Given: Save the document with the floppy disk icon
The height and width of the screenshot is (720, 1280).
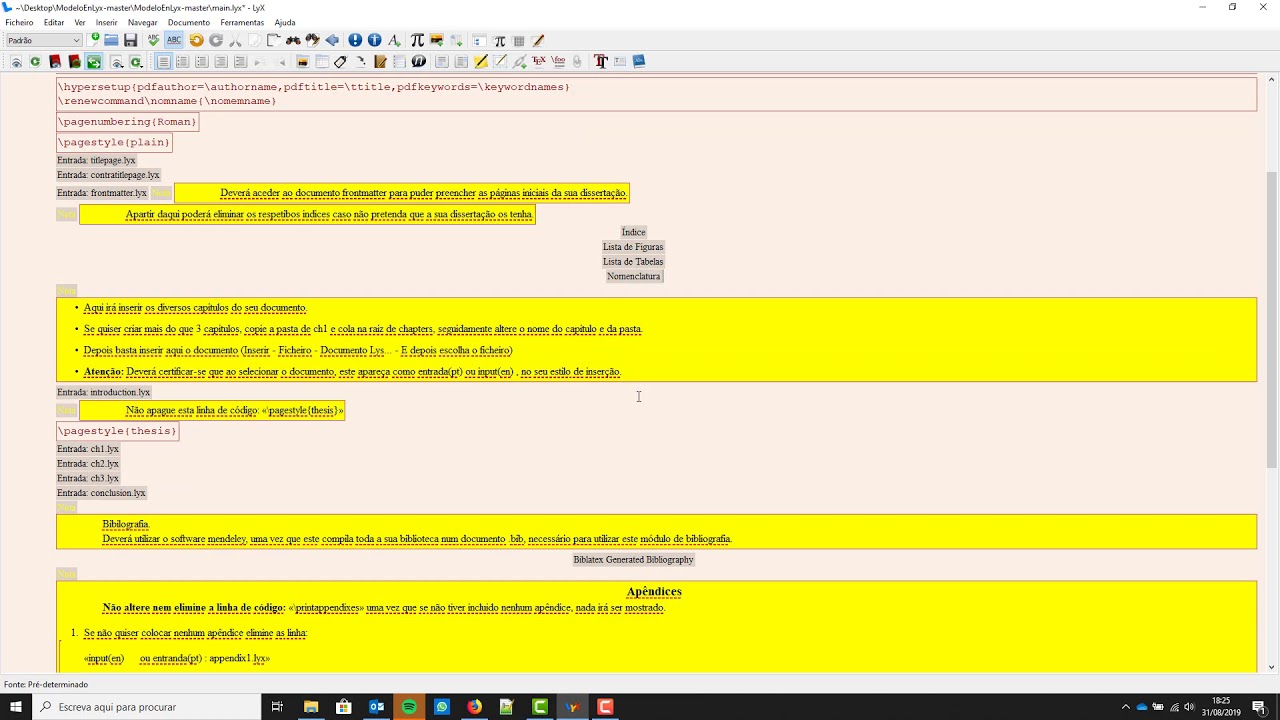Looking at the screenshot, I should [130, 40].
